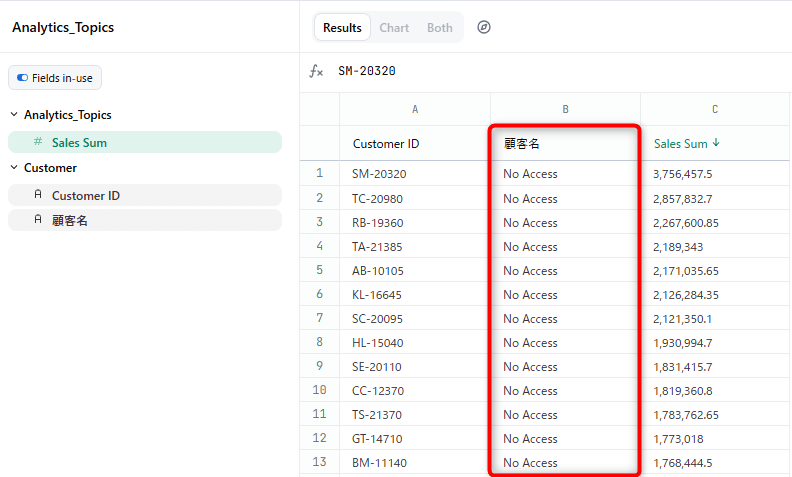Click the Sales Sum column title
This screenshot has height=477, width=792.
[680, 144]
